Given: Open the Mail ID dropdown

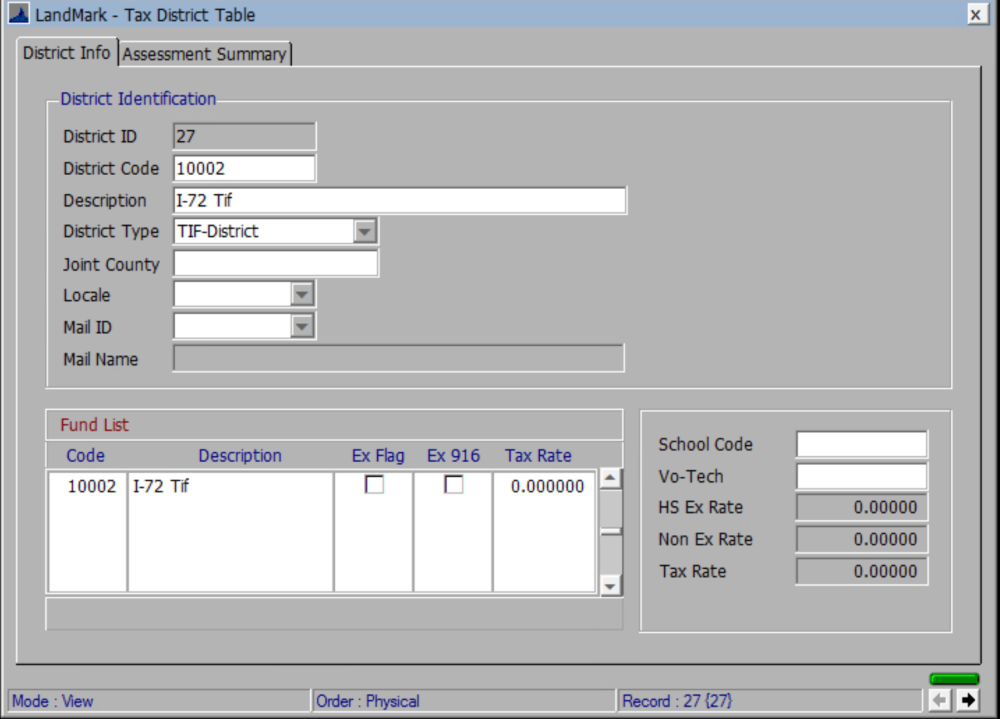Looking at the screenshot, I should pos(303,326).
